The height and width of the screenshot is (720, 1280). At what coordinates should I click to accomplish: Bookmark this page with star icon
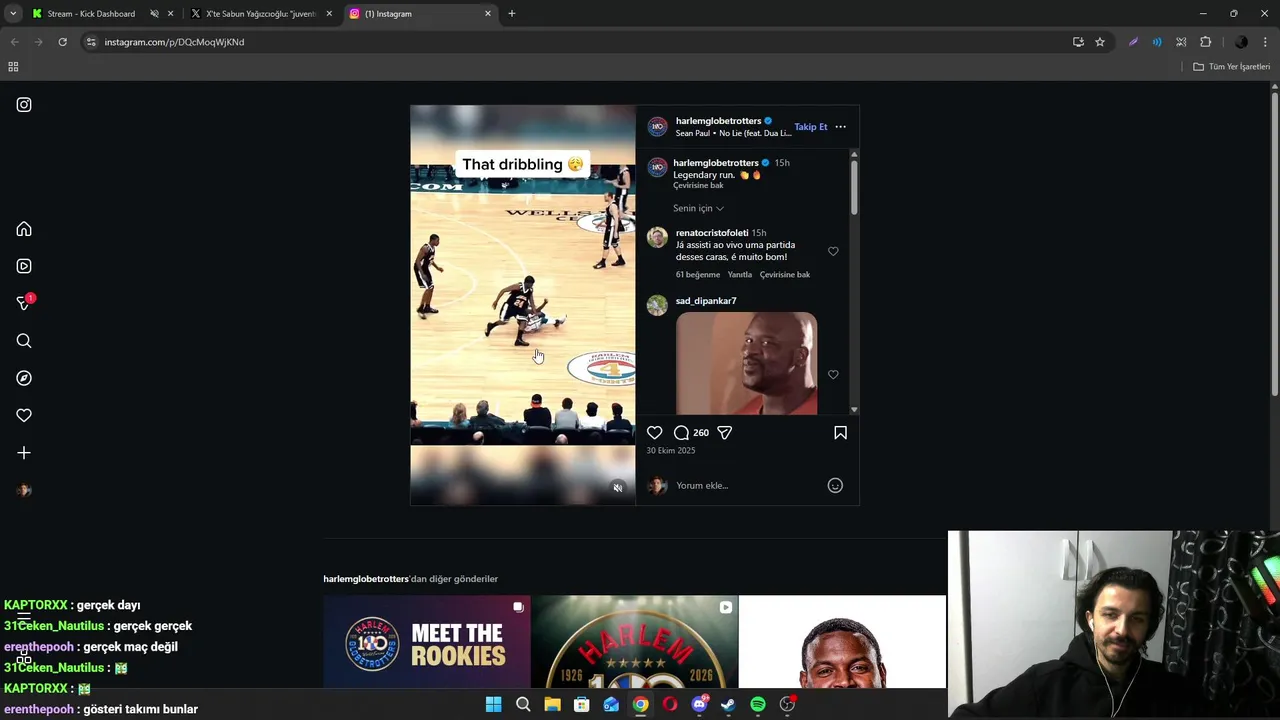click(x=1100, y=42)
